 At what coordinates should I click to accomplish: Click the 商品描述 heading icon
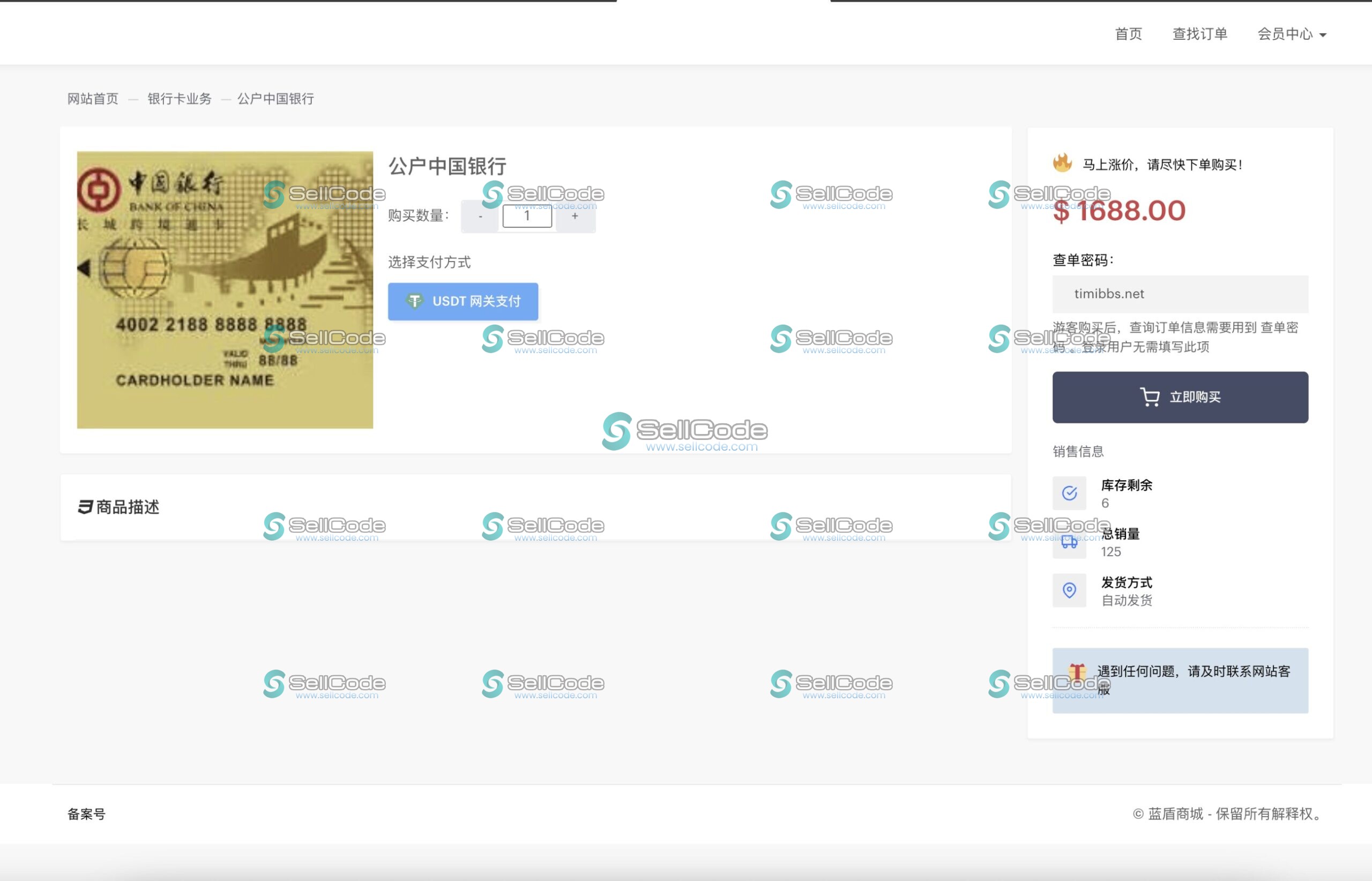(x=85, y=507)
